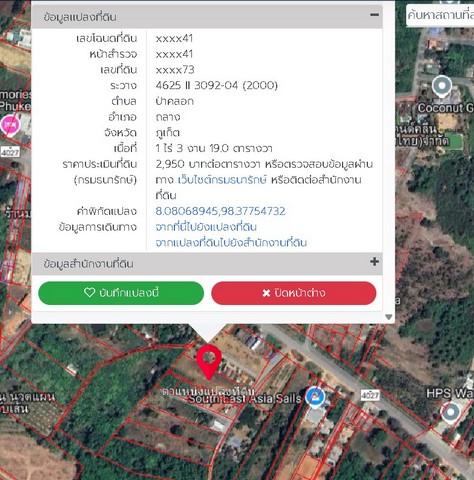
Task: Open จากที่นี่ไปยังแปลงที่ดิน directions link
Action: [206, 227]
